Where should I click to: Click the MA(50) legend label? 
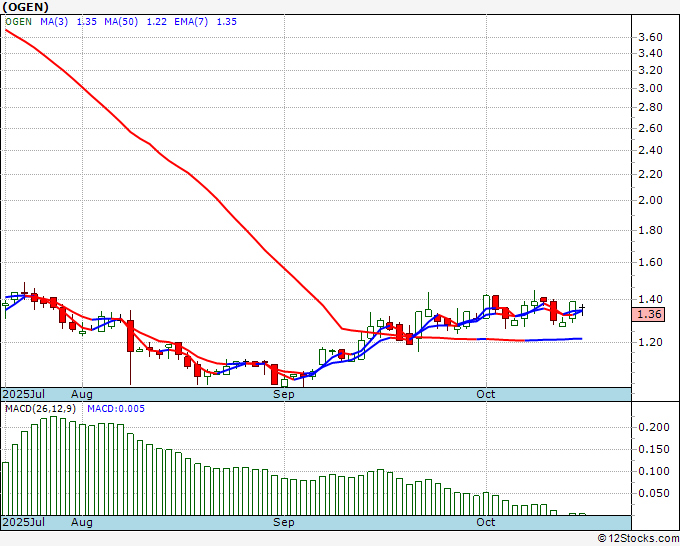[x=121, y=22]
